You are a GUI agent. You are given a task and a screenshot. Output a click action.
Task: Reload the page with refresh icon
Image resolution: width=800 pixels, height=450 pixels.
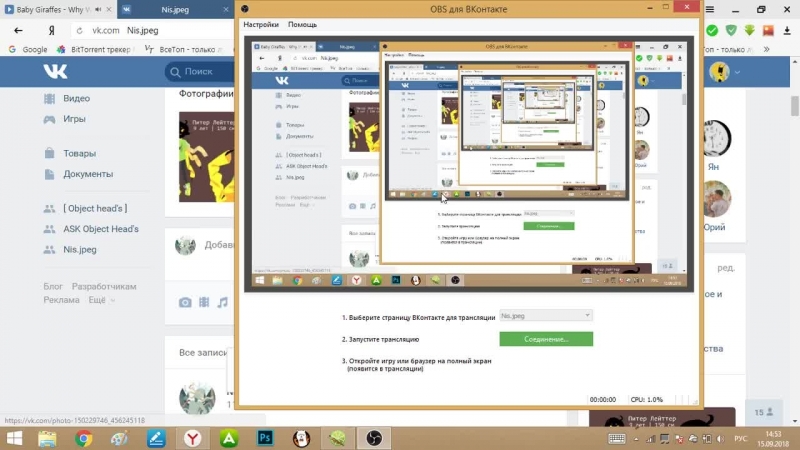(79, 31)
